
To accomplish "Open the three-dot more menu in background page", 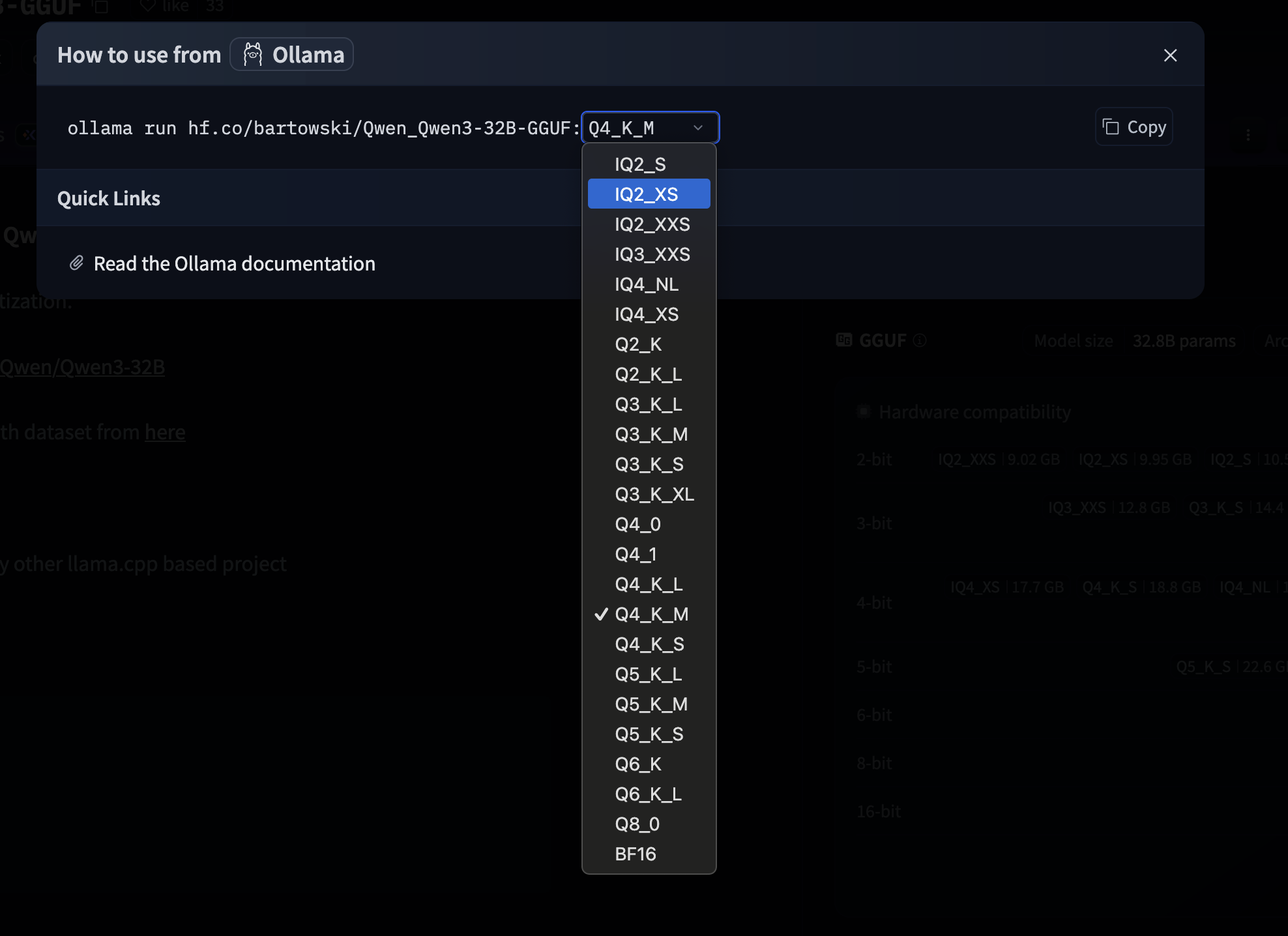I will [x=1248, y=135].
